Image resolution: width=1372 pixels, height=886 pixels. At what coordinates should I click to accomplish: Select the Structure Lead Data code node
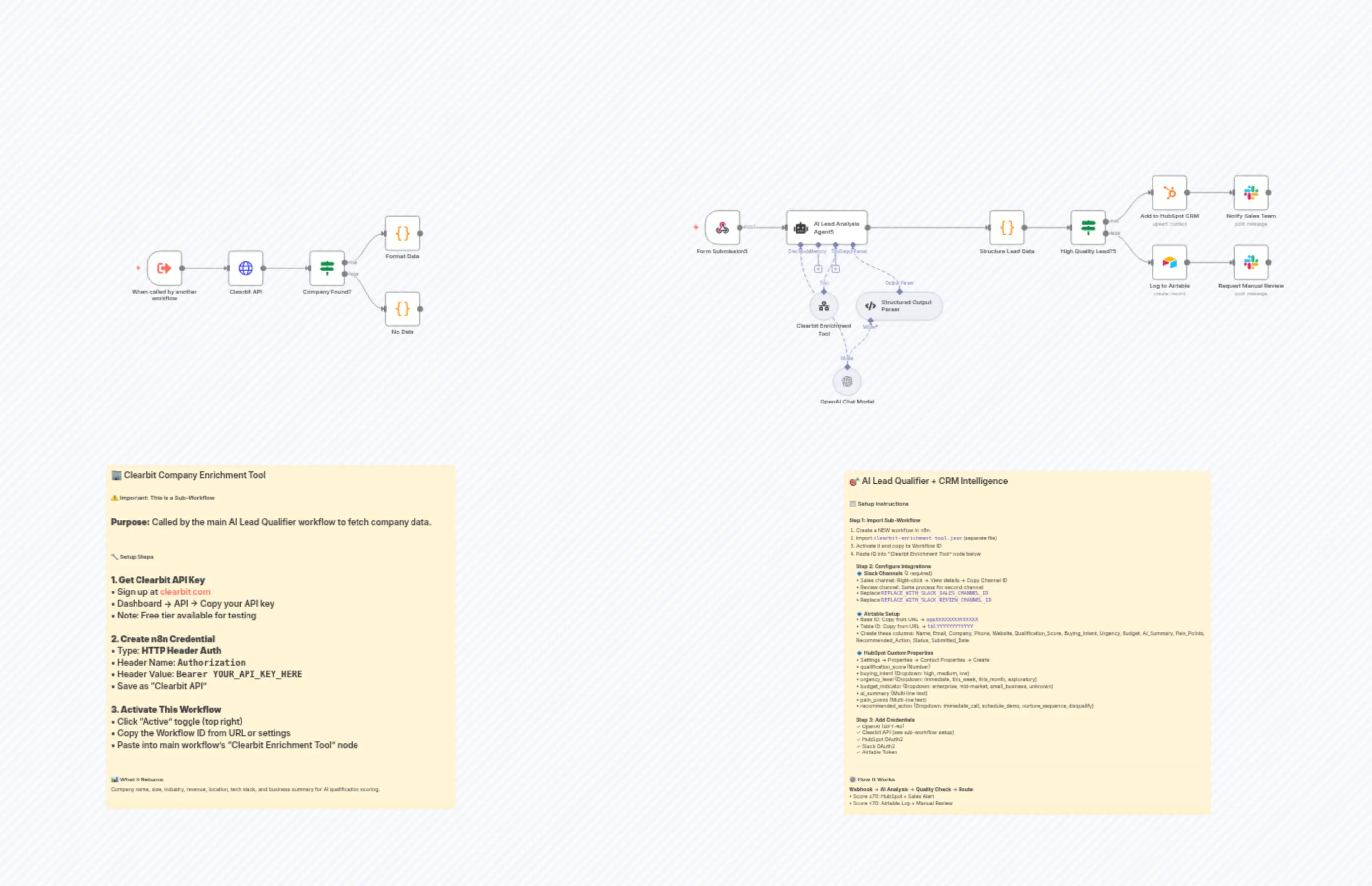1006,229
